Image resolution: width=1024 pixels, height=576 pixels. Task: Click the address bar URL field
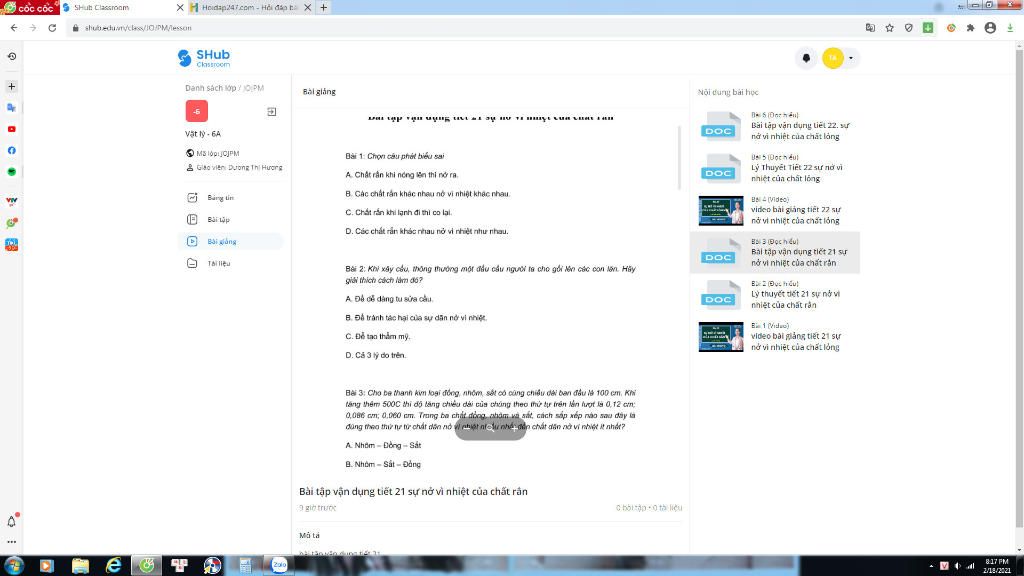(x=464, y=28)
